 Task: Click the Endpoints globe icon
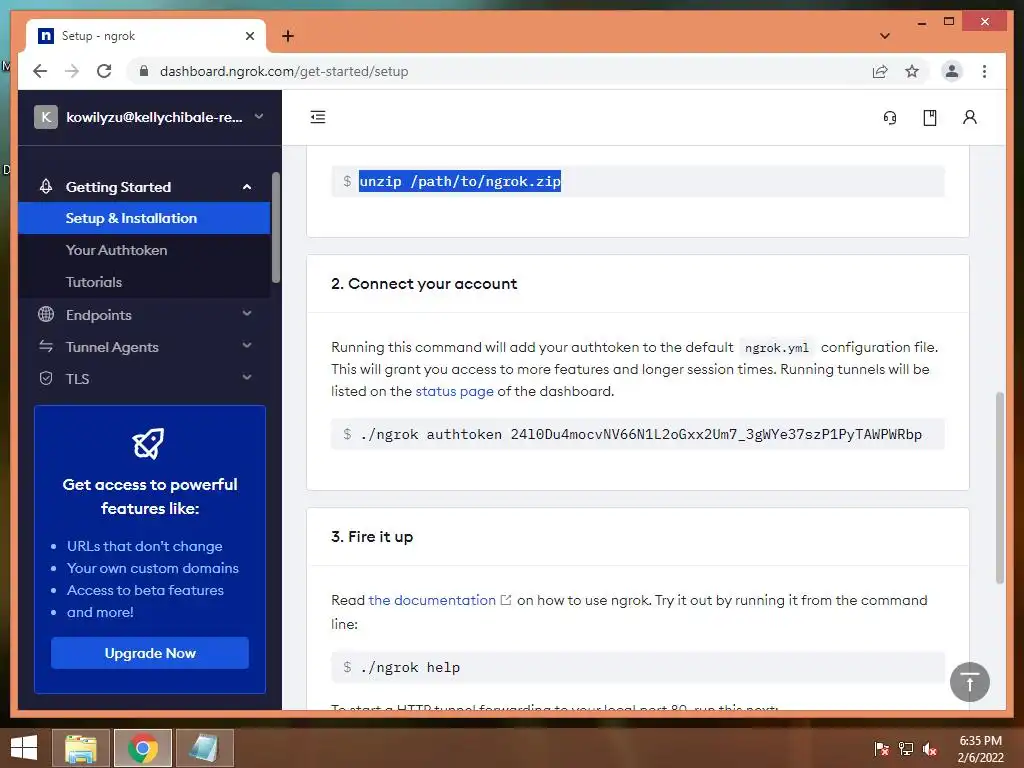tap(46, 314)
